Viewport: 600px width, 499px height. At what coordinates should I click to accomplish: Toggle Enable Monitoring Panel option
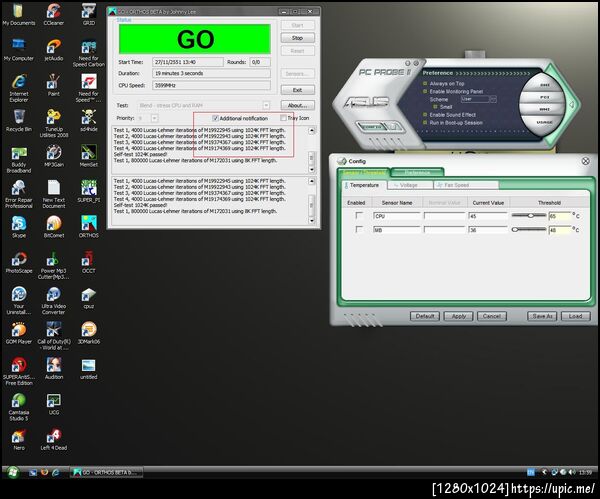425,91
